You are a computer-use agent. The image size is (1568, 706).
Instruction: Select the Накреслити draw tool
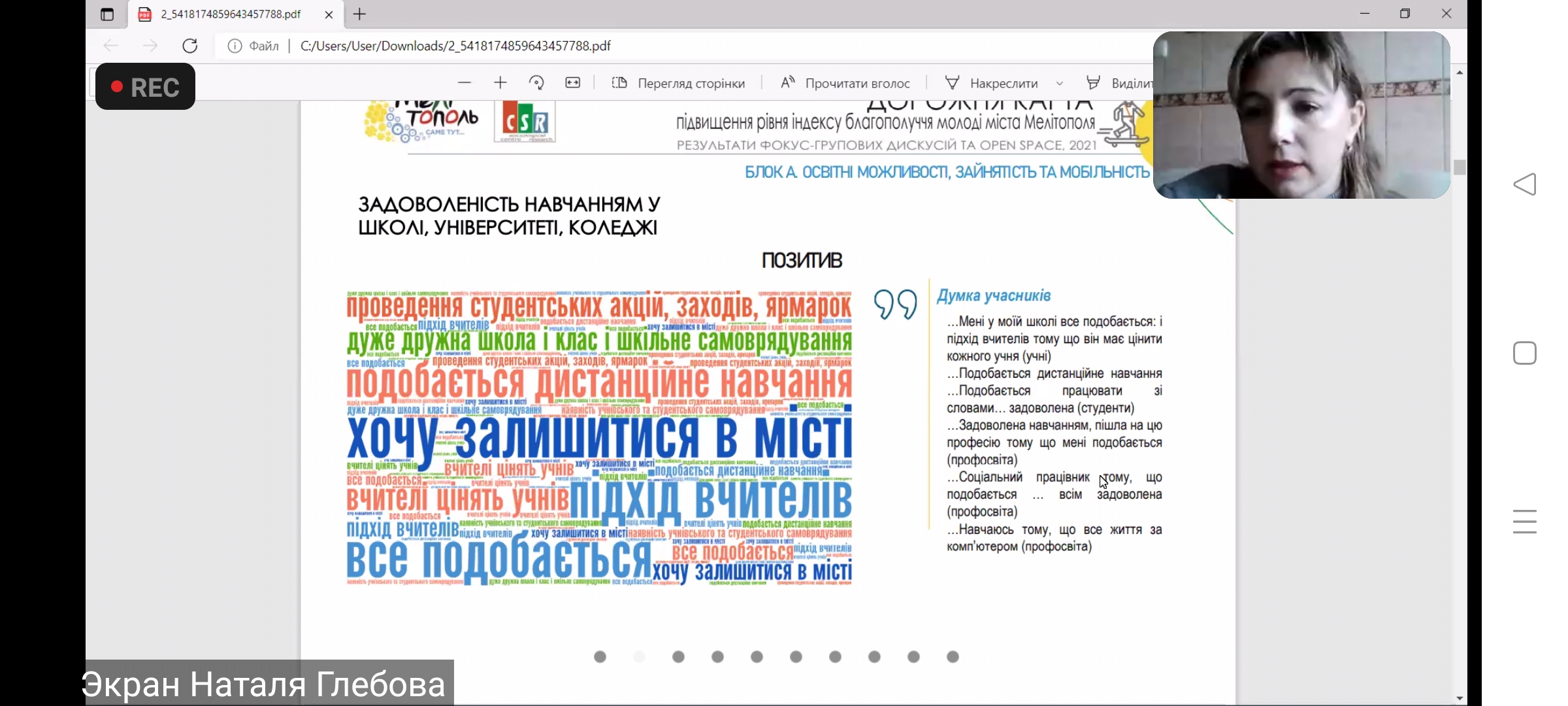tap(992, 83)
